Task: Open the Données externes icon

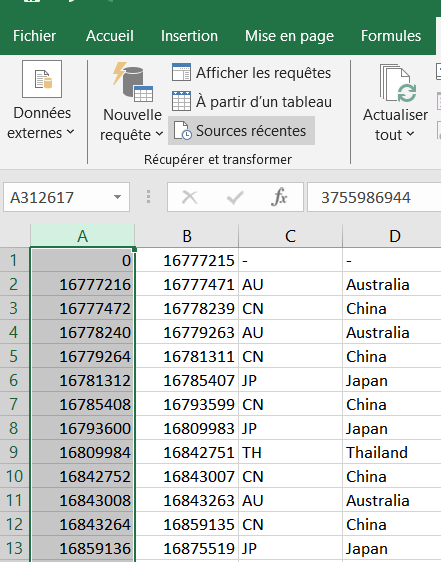Action: click(x=42, y=79)
